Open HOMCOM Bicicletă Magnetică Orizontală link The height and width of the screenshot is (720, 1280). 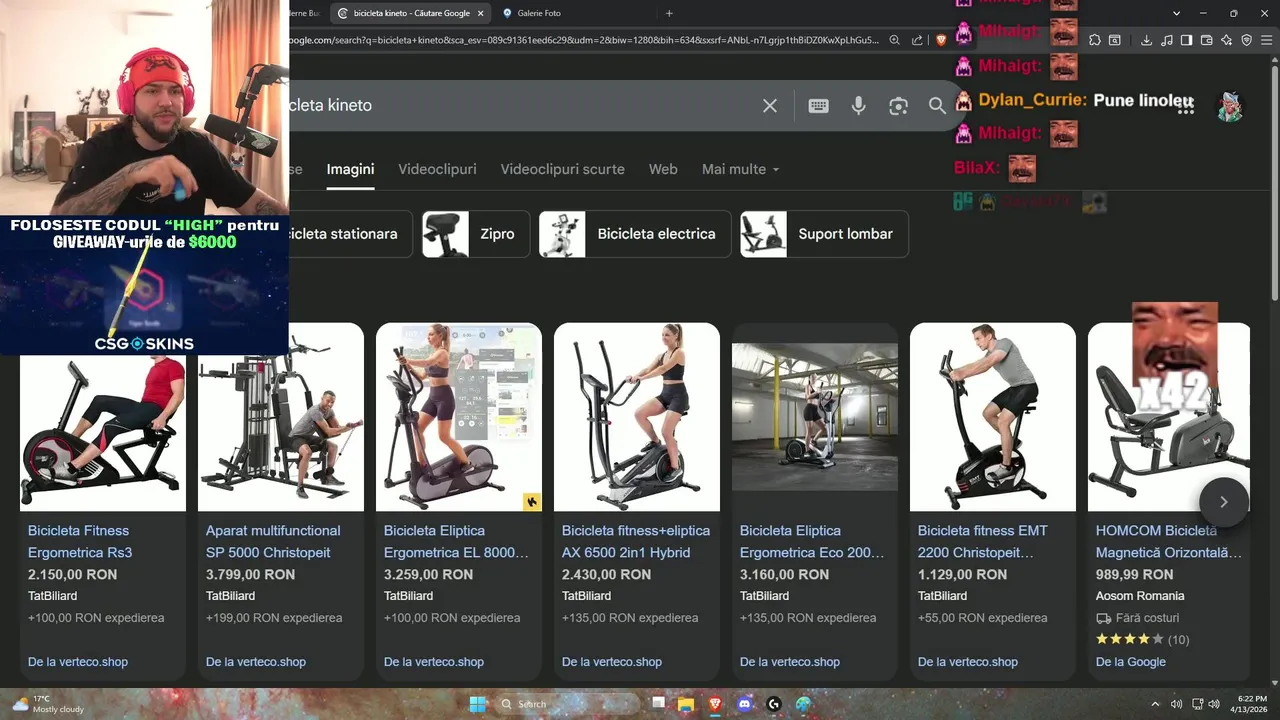pos(1168,541)
